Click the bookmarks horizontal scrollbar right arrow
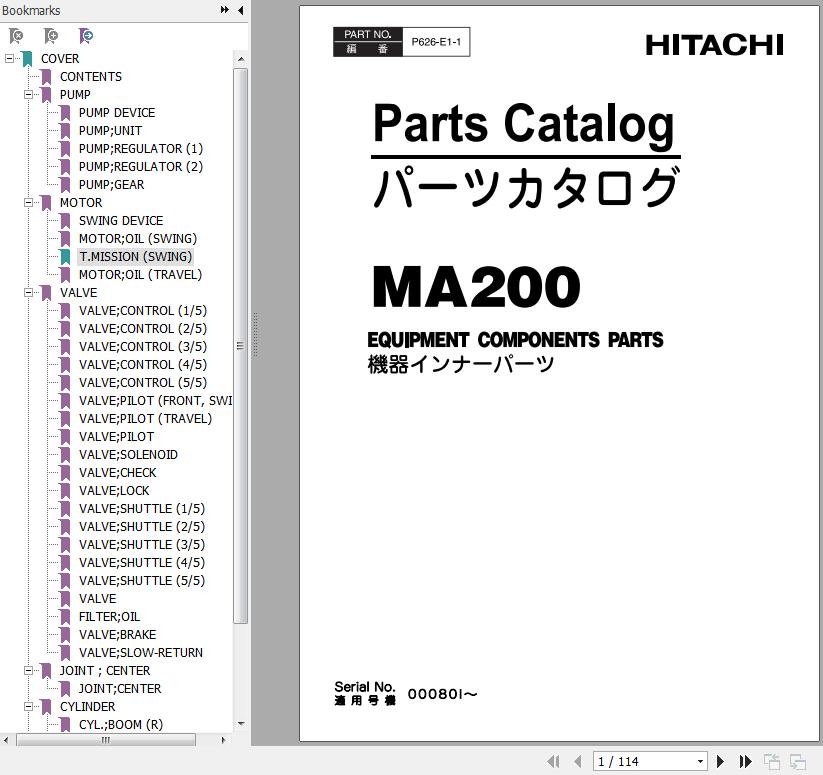The height and width of the screenshot is (775, 823). pyautogui.click(x=224, y=740)
